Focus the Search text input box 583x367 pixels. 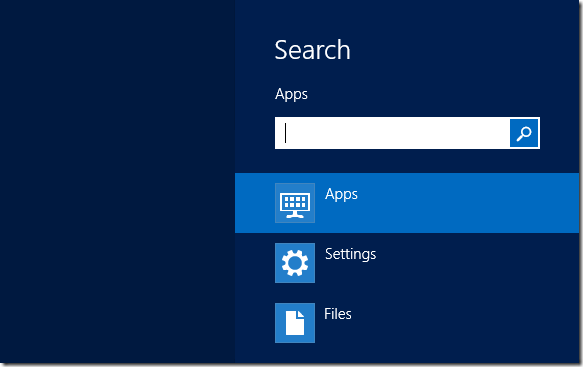coord(392,133)
